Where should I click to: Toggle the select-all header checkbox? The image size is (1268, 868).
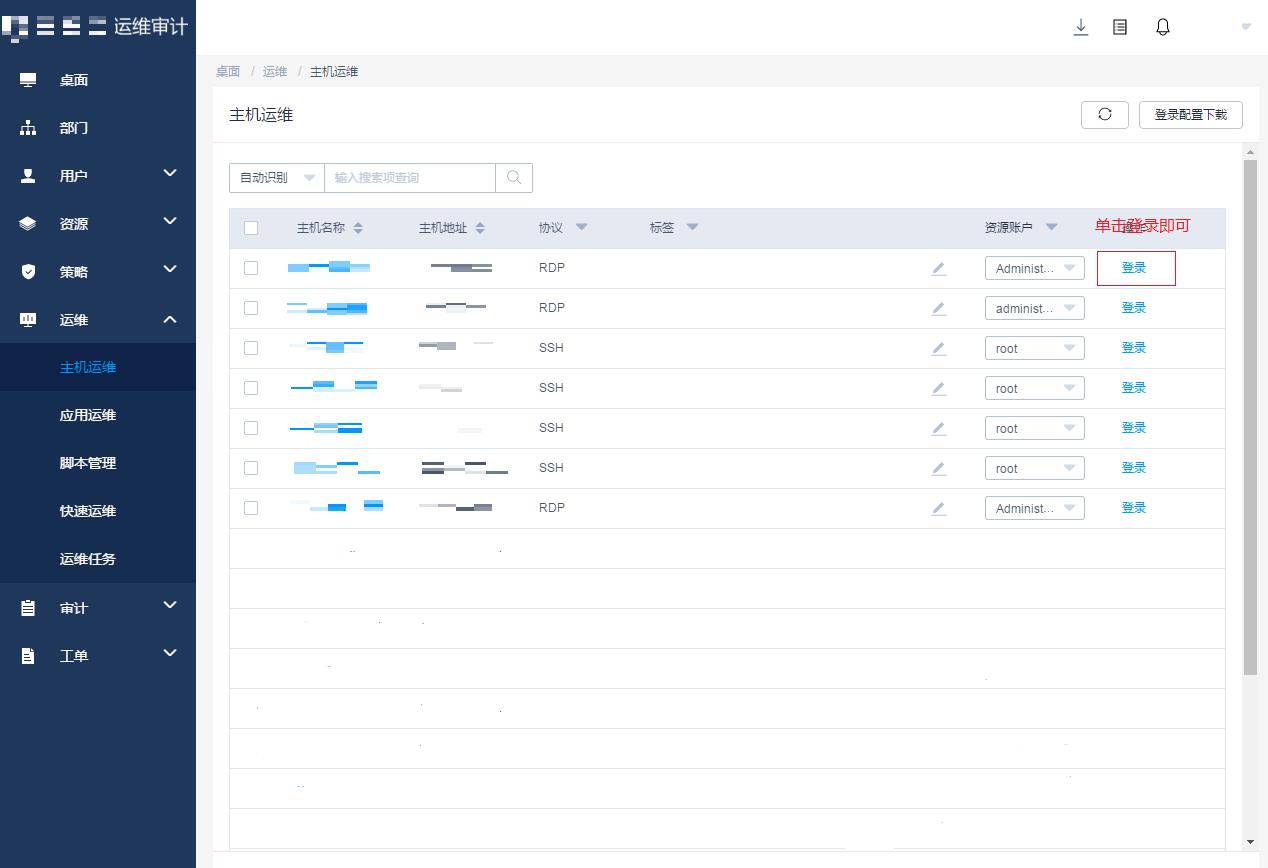tap(251, 228)
